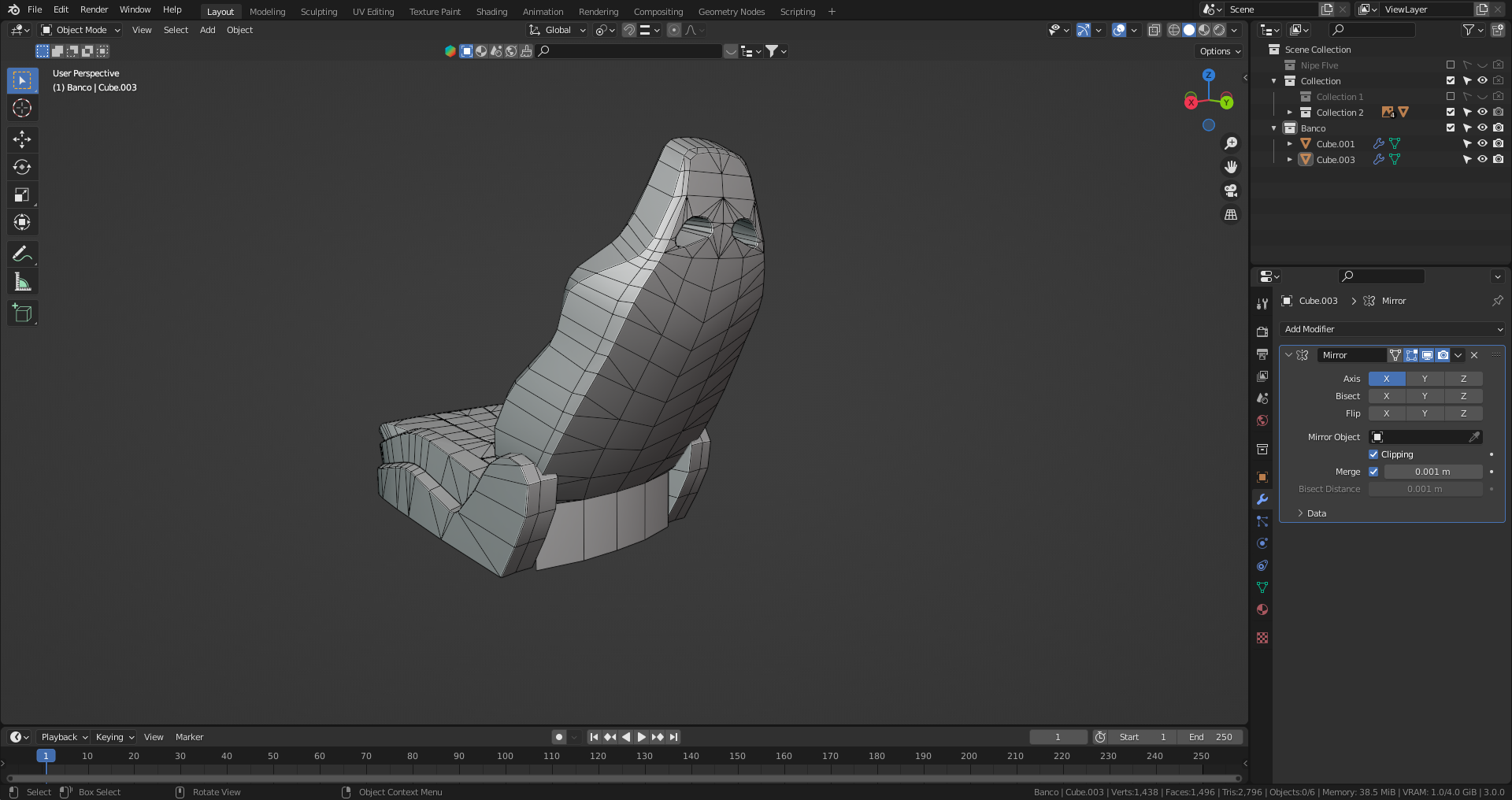Open the Add Modifier dropdown
Viewport: 1512px width, 800px height.
[x=1392, y=329]
